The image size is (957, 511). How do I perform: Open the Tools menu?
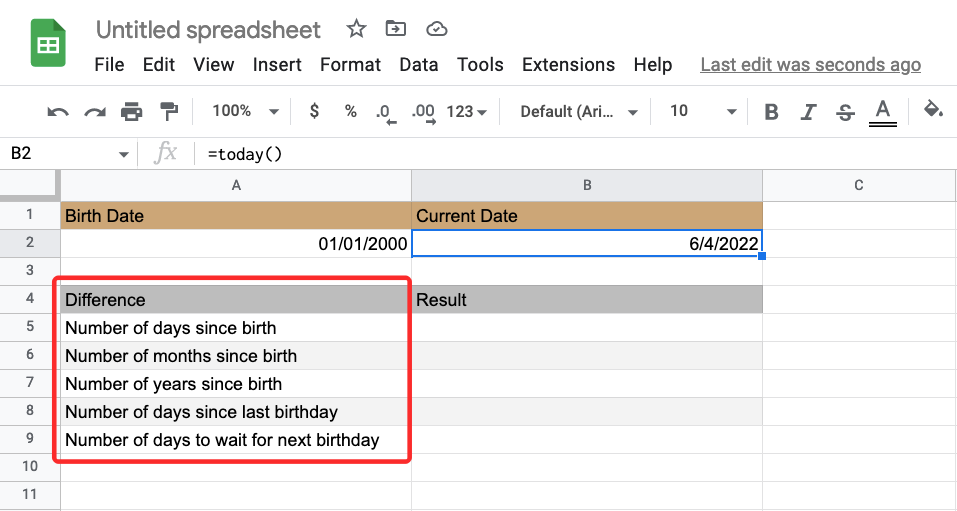coord(480,65)
